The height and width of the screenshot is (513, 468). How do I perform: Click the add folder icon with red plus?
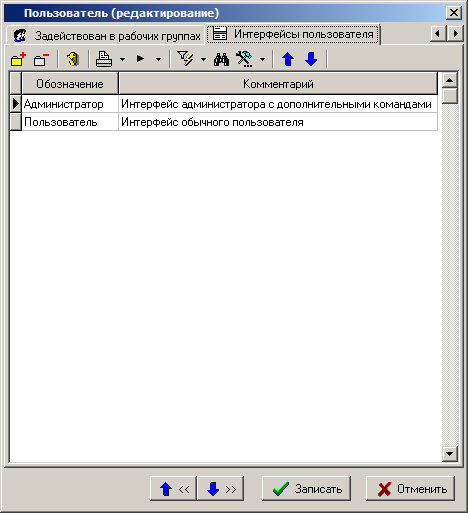[x=18, y=60]
